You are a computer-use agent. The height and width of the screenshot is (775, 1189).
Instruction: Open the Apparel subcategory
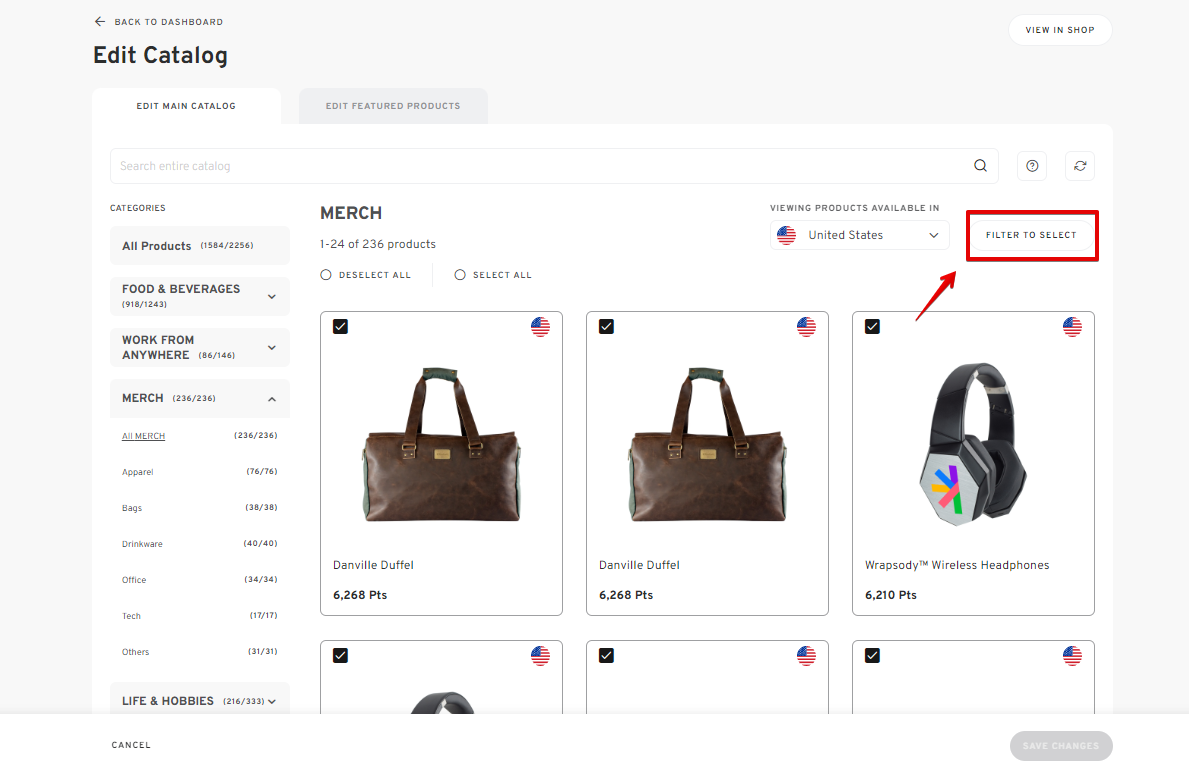coord(138,472)
